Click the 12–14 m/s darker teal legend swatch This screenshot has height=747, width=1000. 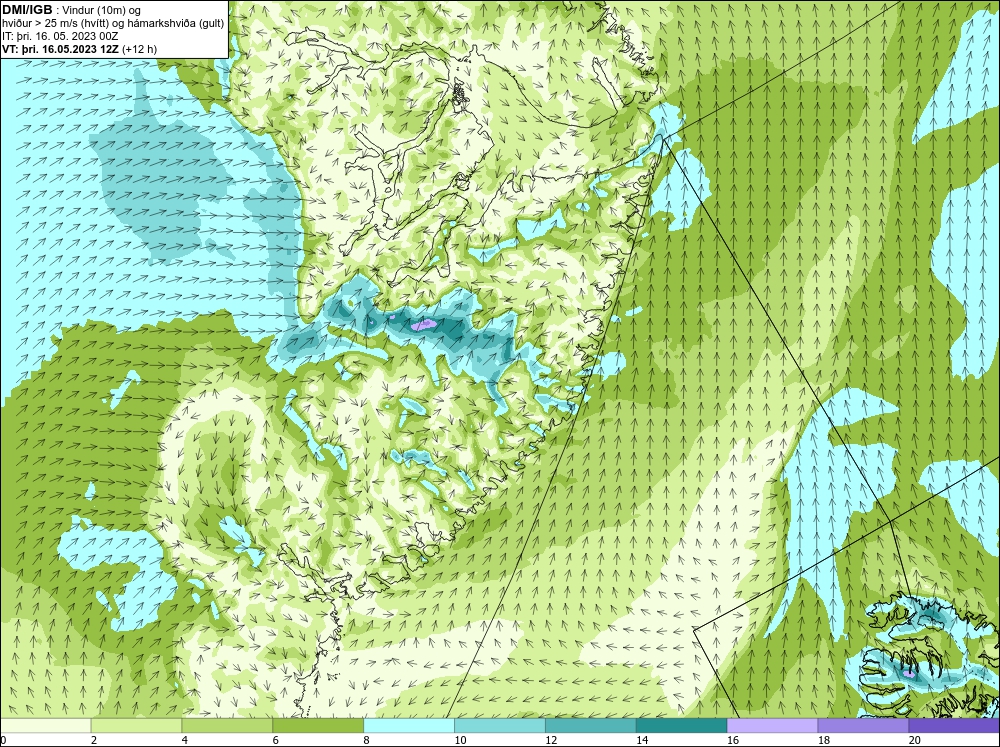coord(591,726)
